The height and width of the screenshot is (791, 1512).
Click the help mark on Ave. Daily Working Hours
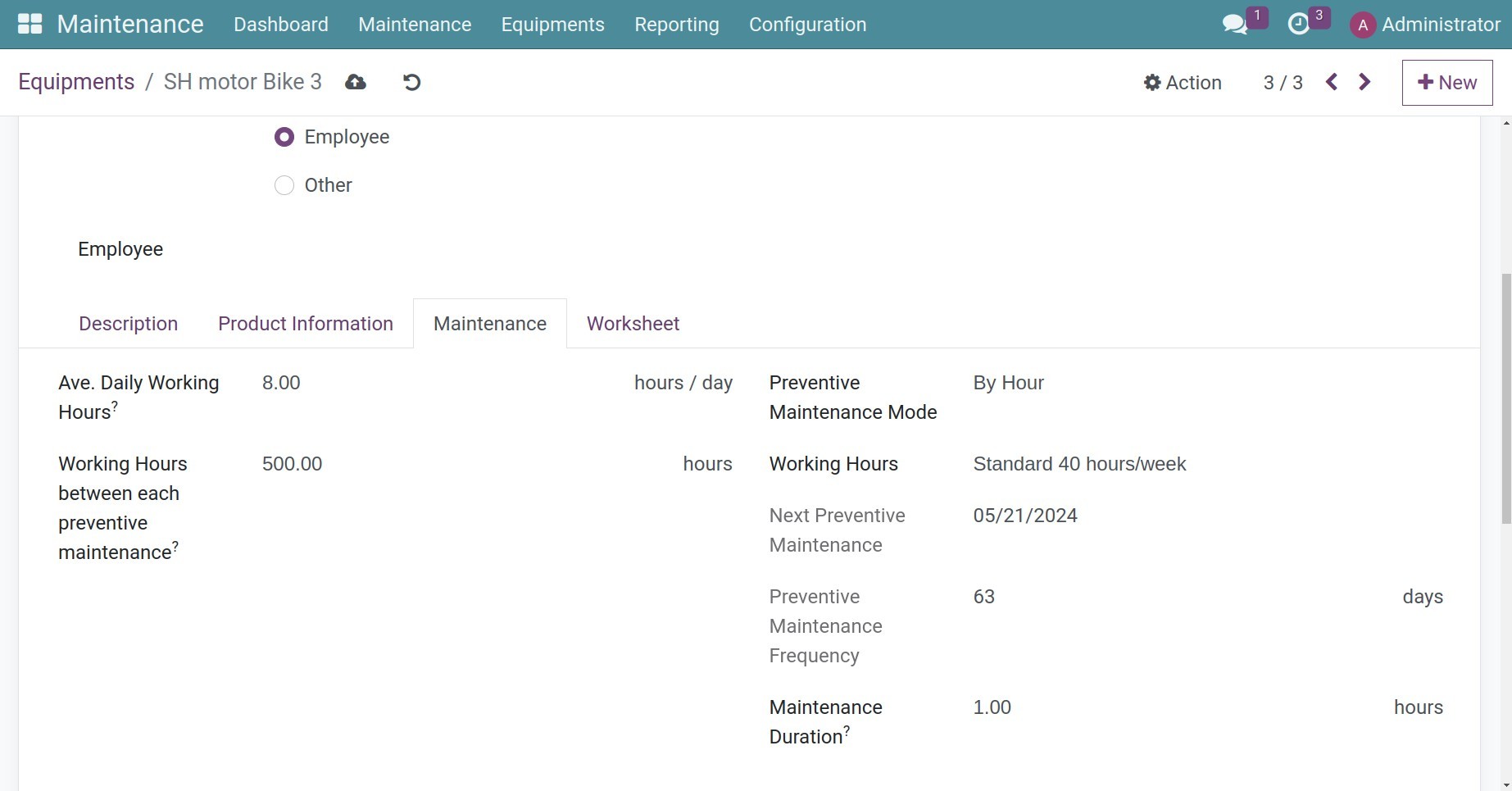[115, 406]
